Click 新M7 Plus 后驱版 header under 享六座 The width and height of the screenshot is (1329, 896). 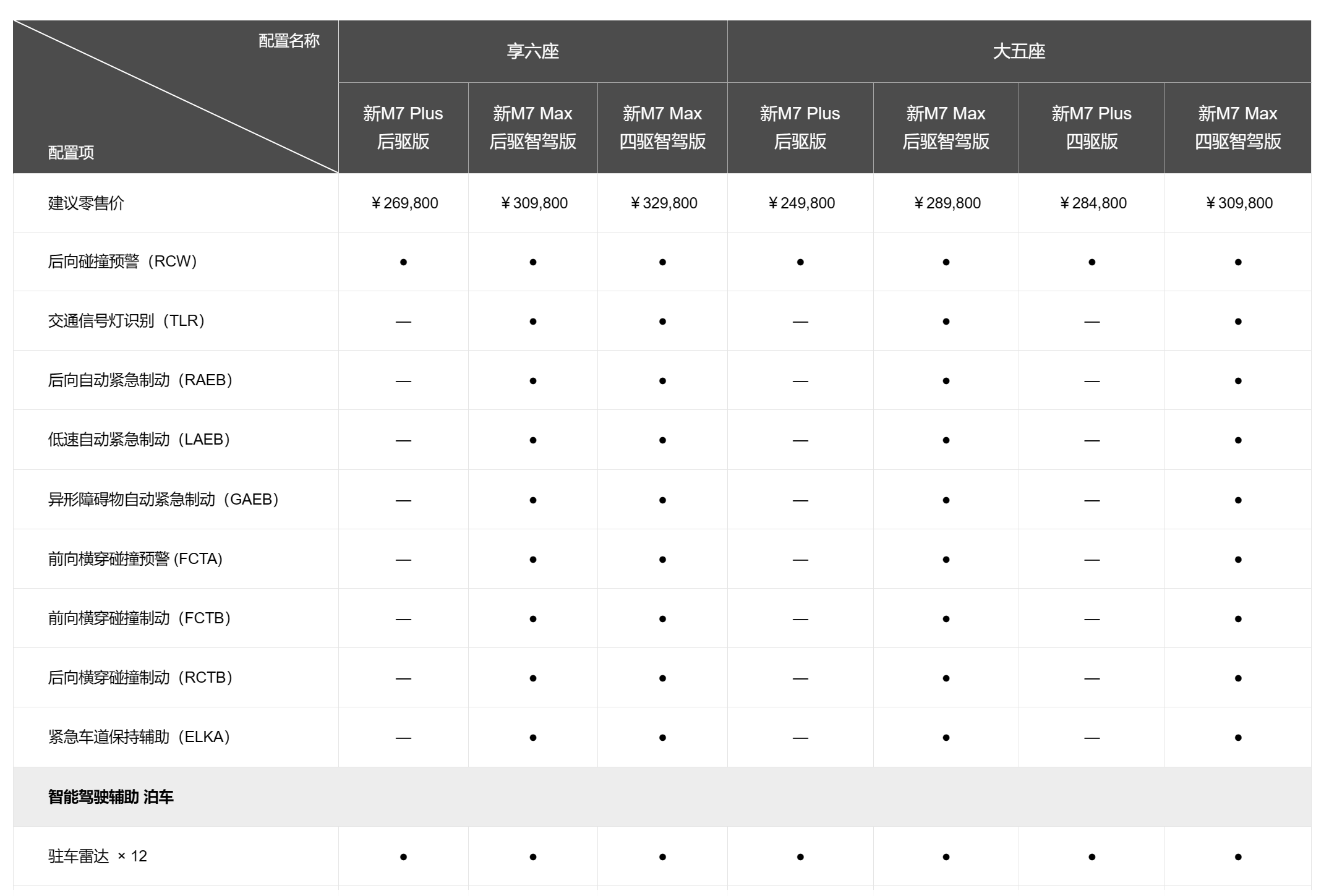(403, 127)
